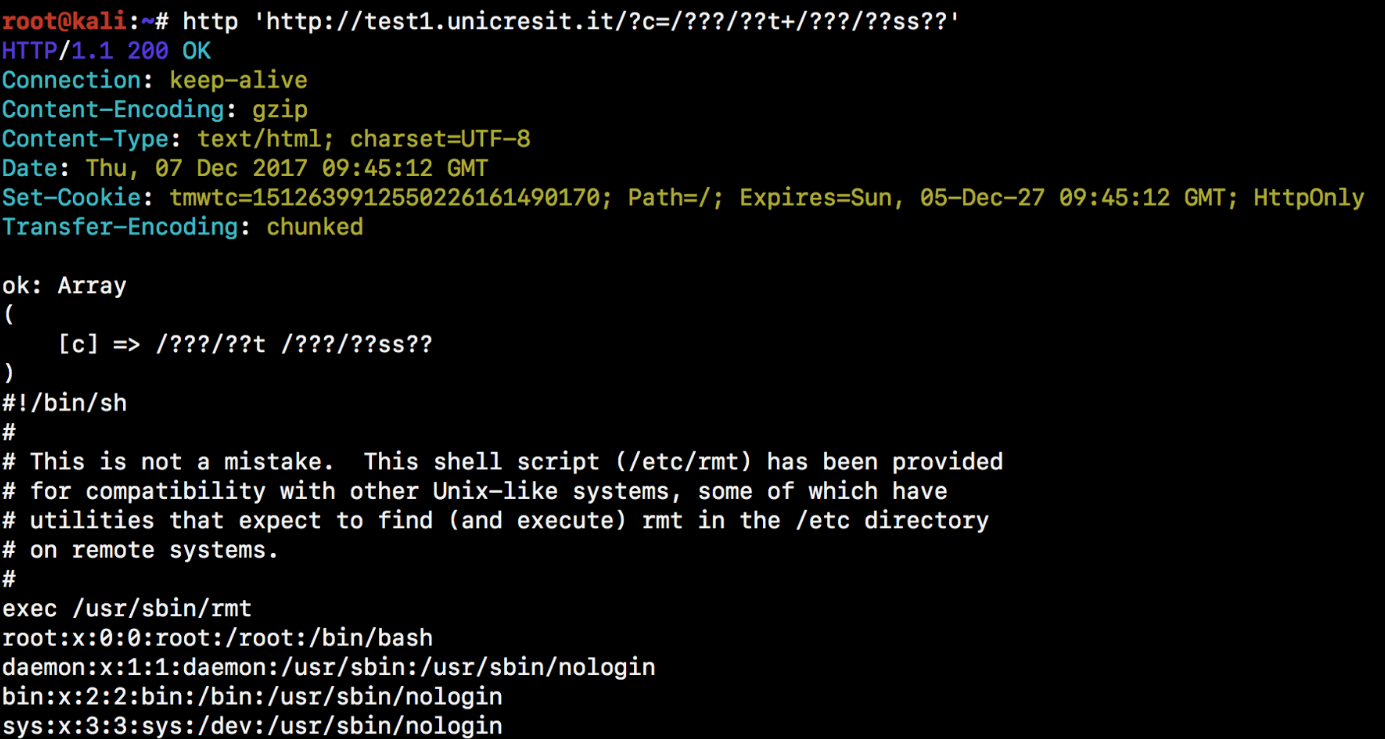The width and height of the screenshot is (1385, 739).
Task: Click the Date header timestamp
Action: [x=286, y=168]
